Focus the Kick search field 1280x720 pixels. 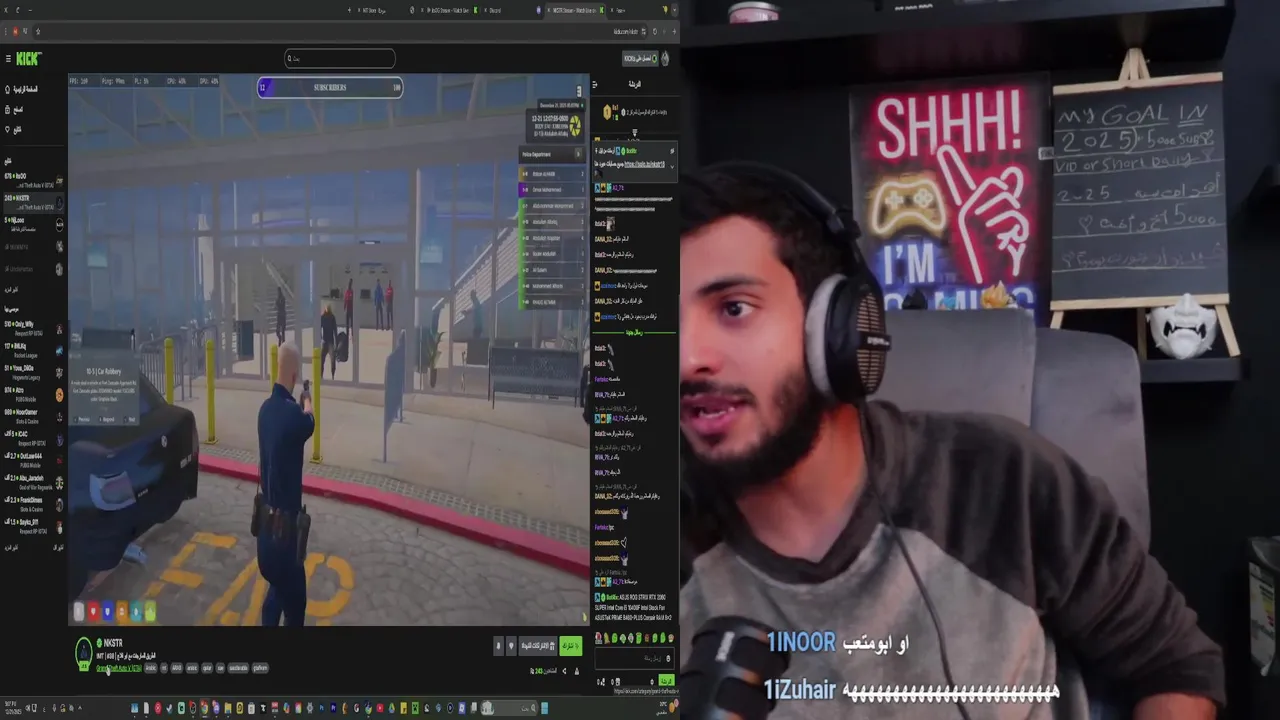[x=340, y=58]
